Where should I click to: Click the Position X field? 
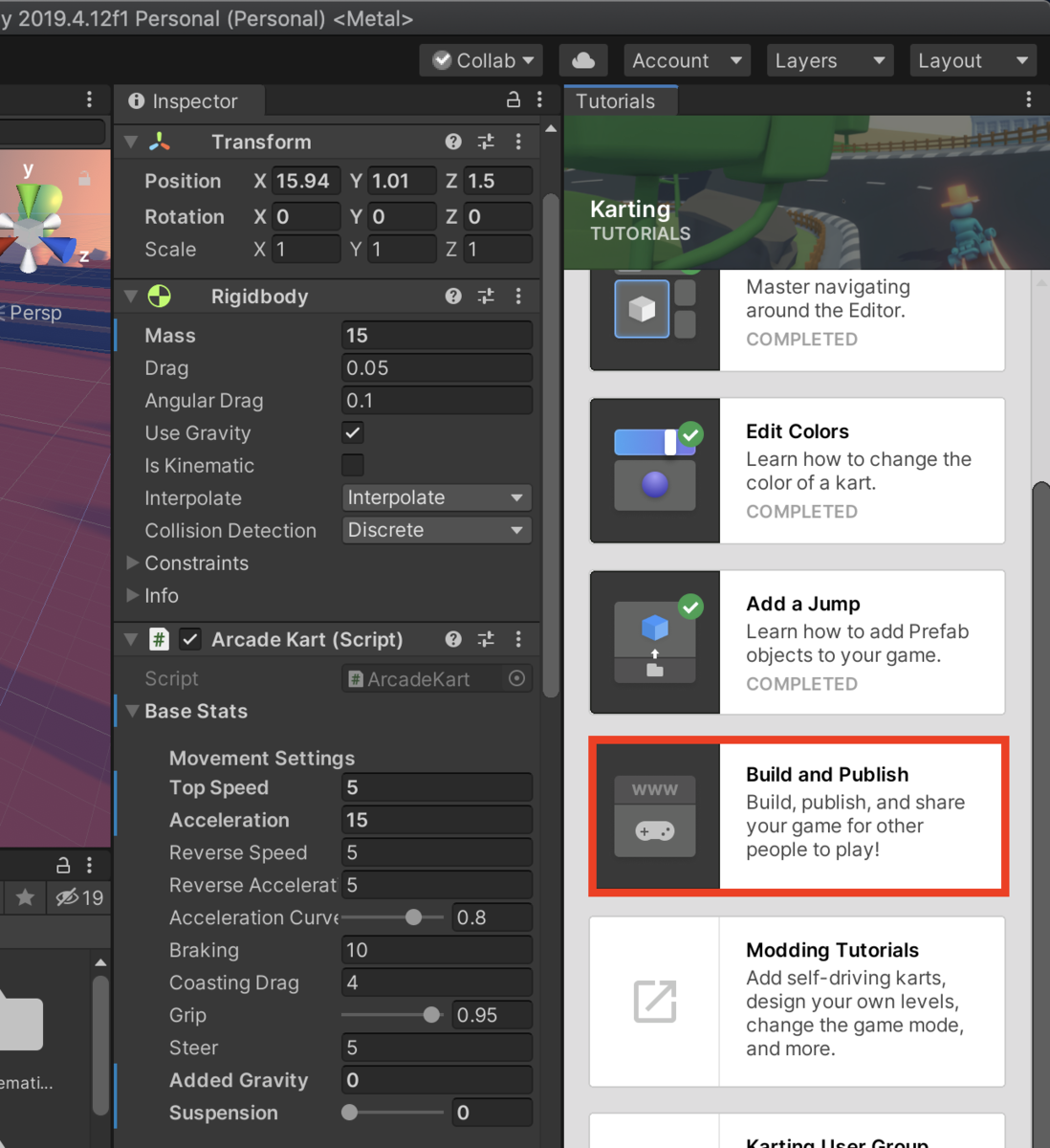[306, 181]
